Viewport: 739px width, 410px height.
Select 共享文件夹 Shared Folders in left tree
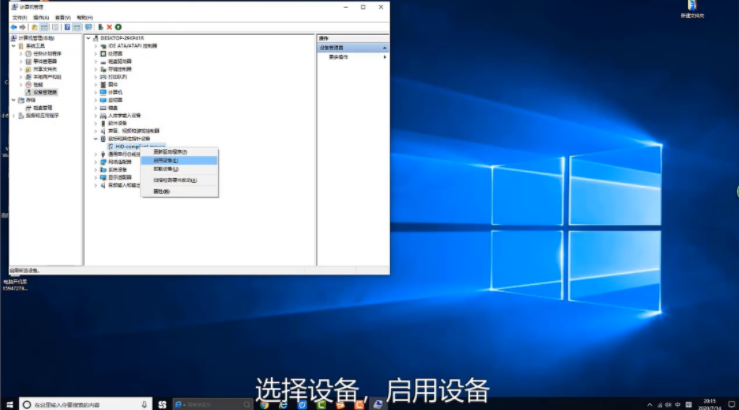coord(45,69)
